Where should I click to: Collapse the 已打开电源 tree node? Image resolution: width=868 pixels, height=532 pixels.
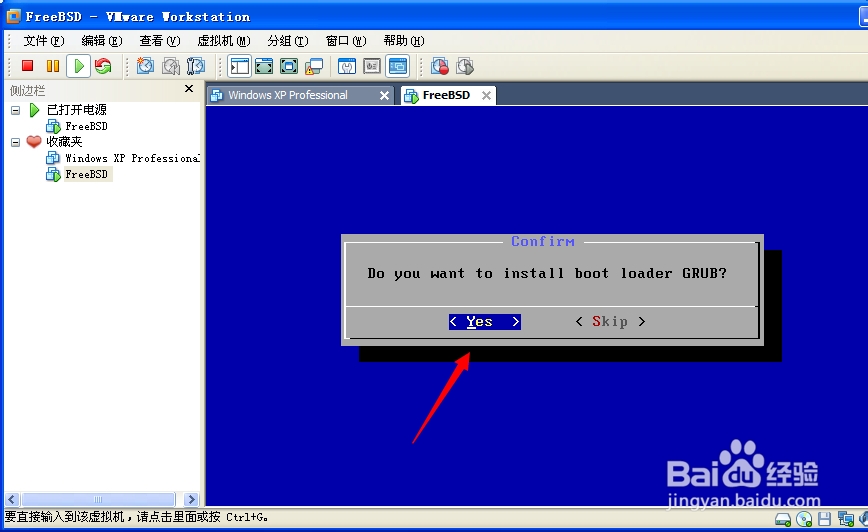(x=16, y=110)
